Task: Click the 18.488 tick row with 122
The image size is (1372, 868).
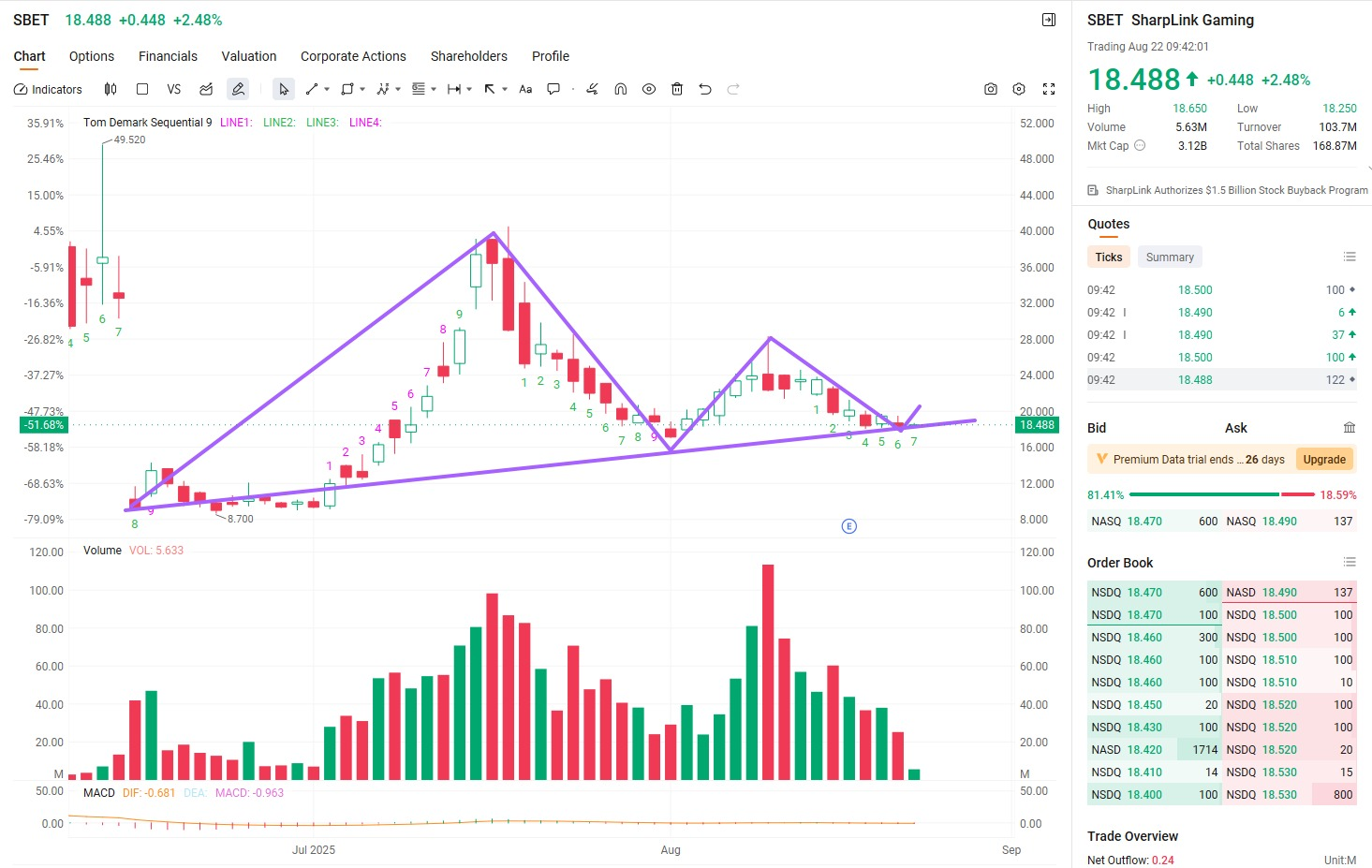Action: [1222, 380]
